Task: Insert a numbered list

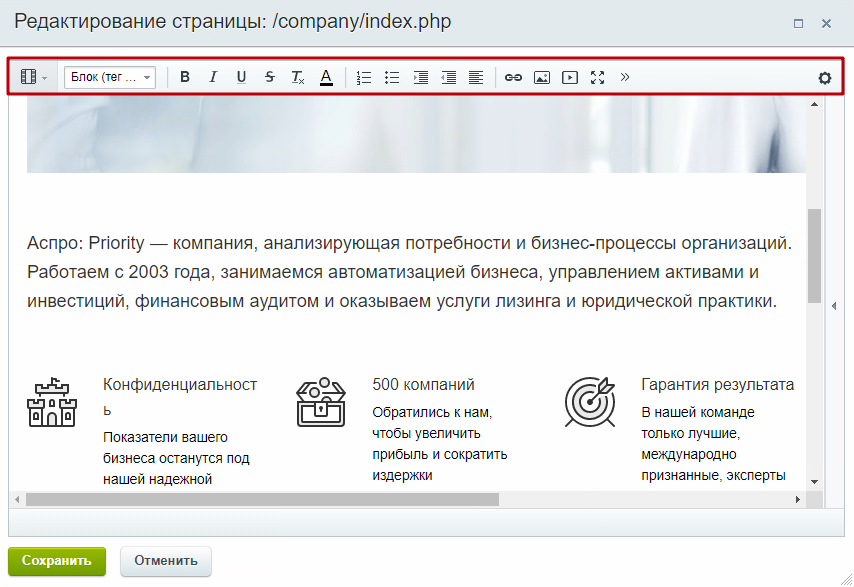Action: [x=364, y=77]
